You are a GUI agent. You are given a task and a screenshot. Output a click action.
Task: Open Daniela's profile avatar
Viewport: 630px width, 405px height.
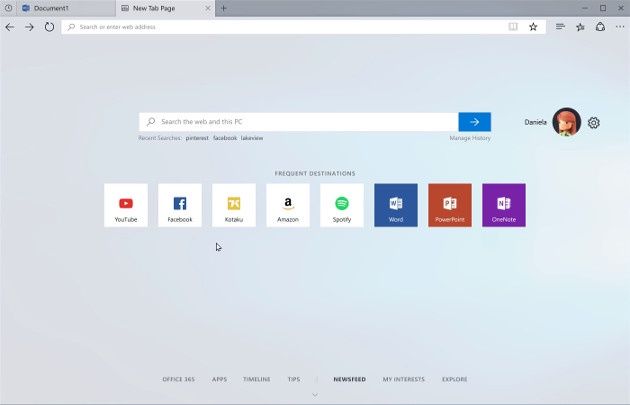567,122
